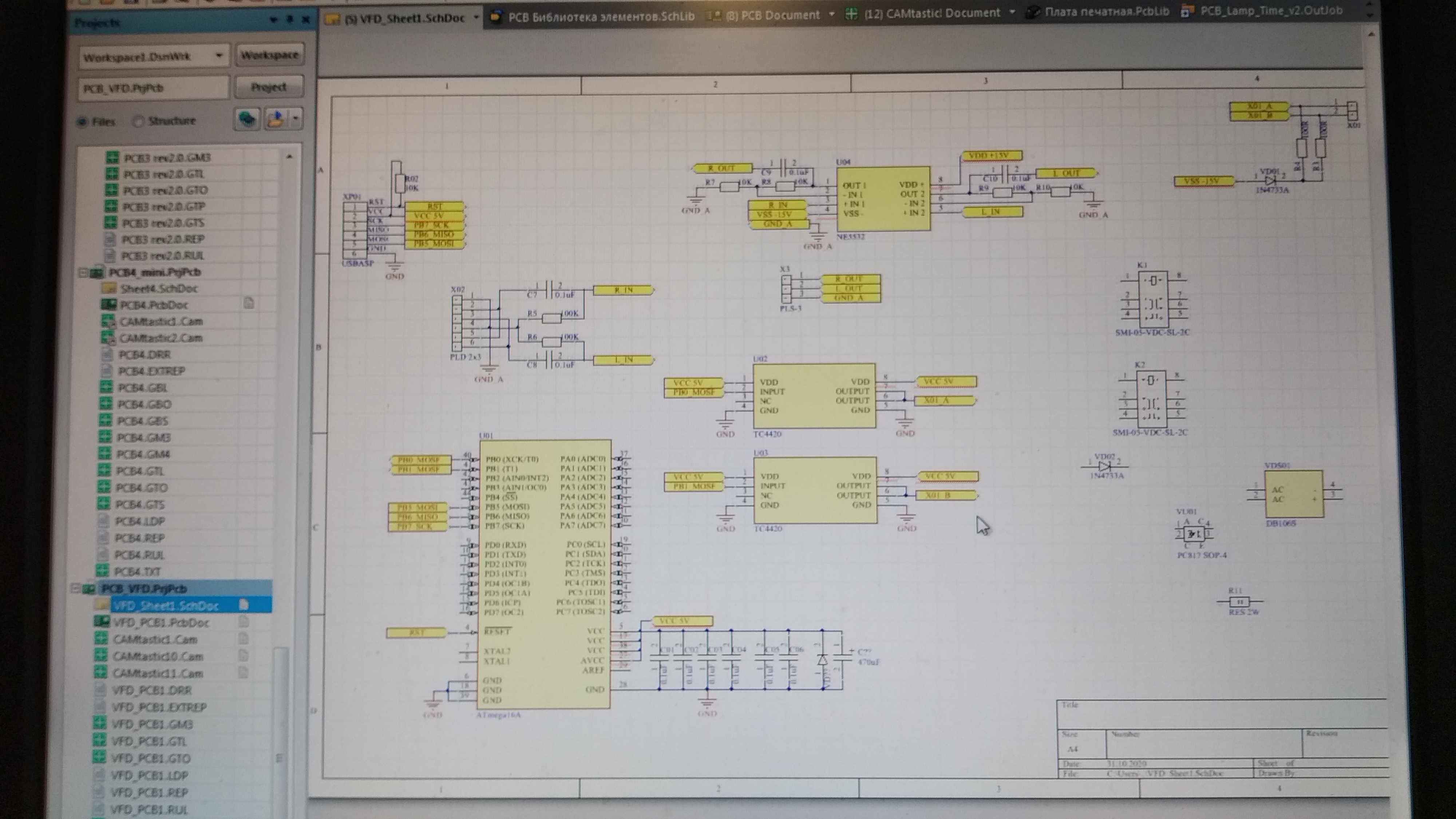Open dropdown arrow next to folder icon

(x=296, y=119)
